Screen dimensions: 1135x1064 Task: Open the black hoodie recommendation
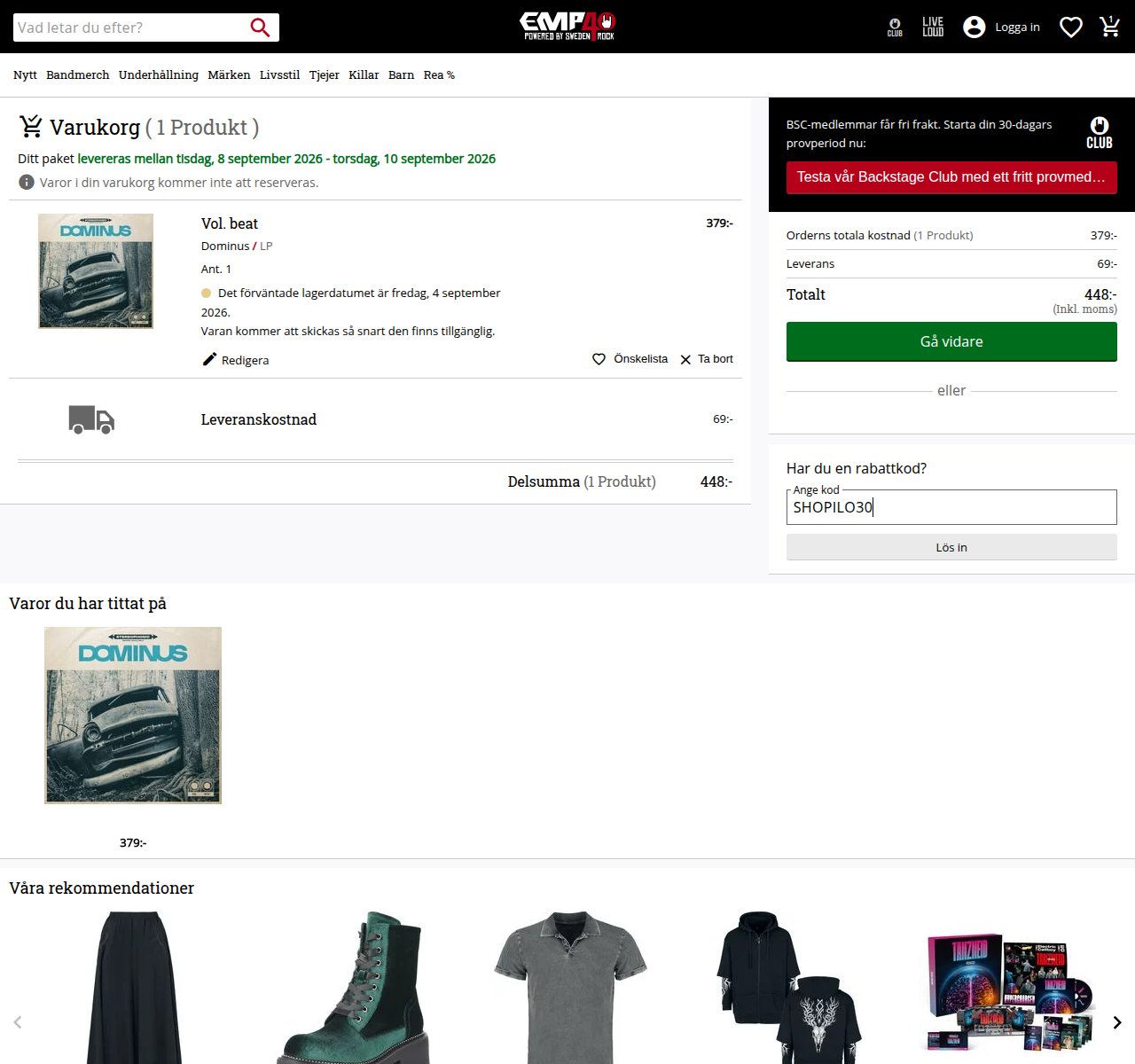[788, 987]
